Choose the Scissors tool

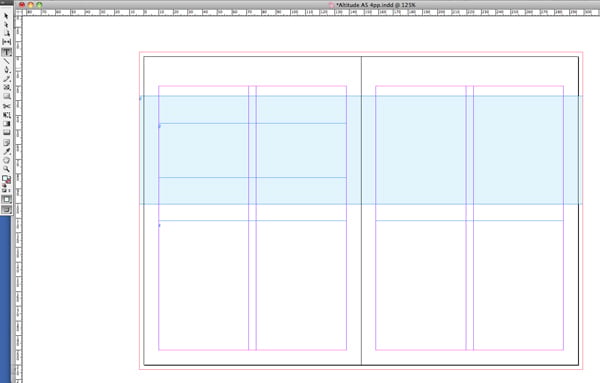tap(6, 106)
